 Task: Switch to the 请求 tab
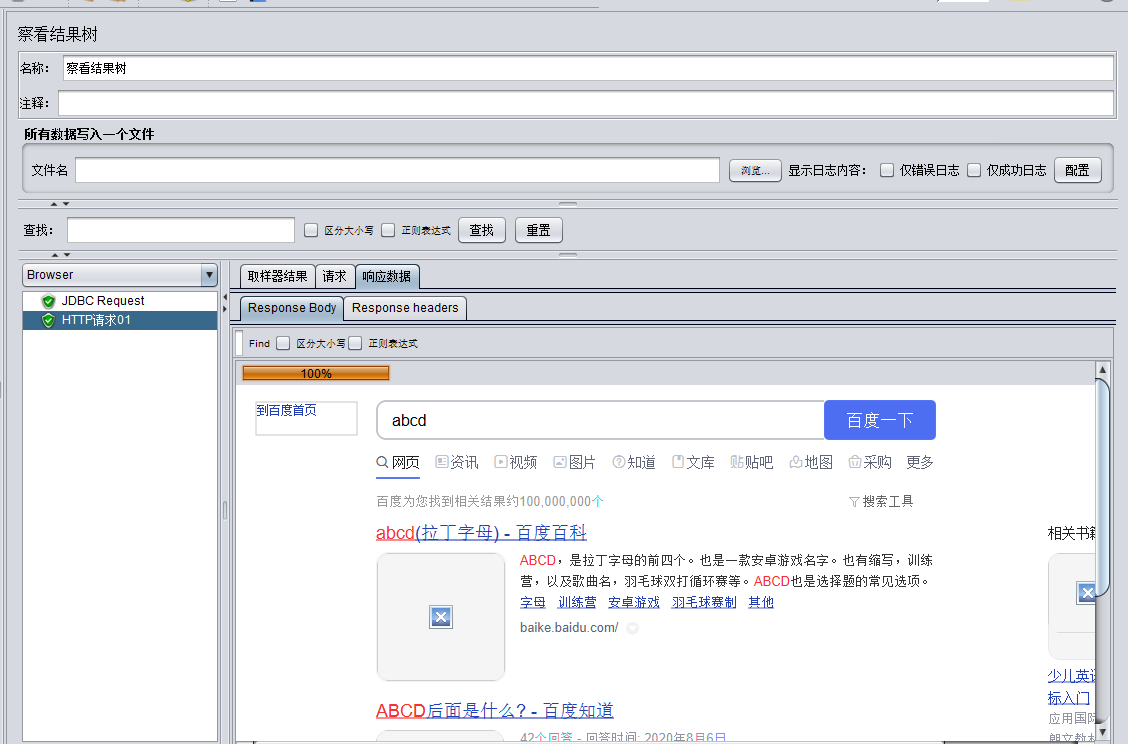tap(335, 276)
